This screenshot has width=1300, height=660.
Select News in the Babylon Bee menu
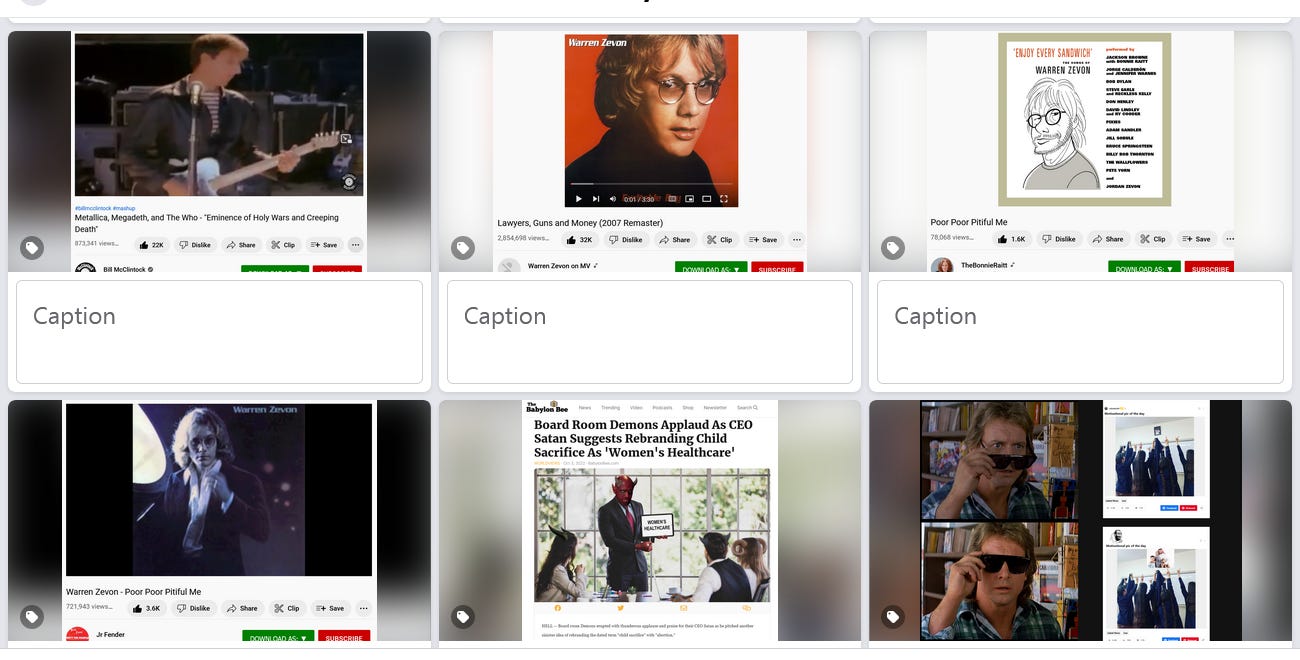click(584, 408)
